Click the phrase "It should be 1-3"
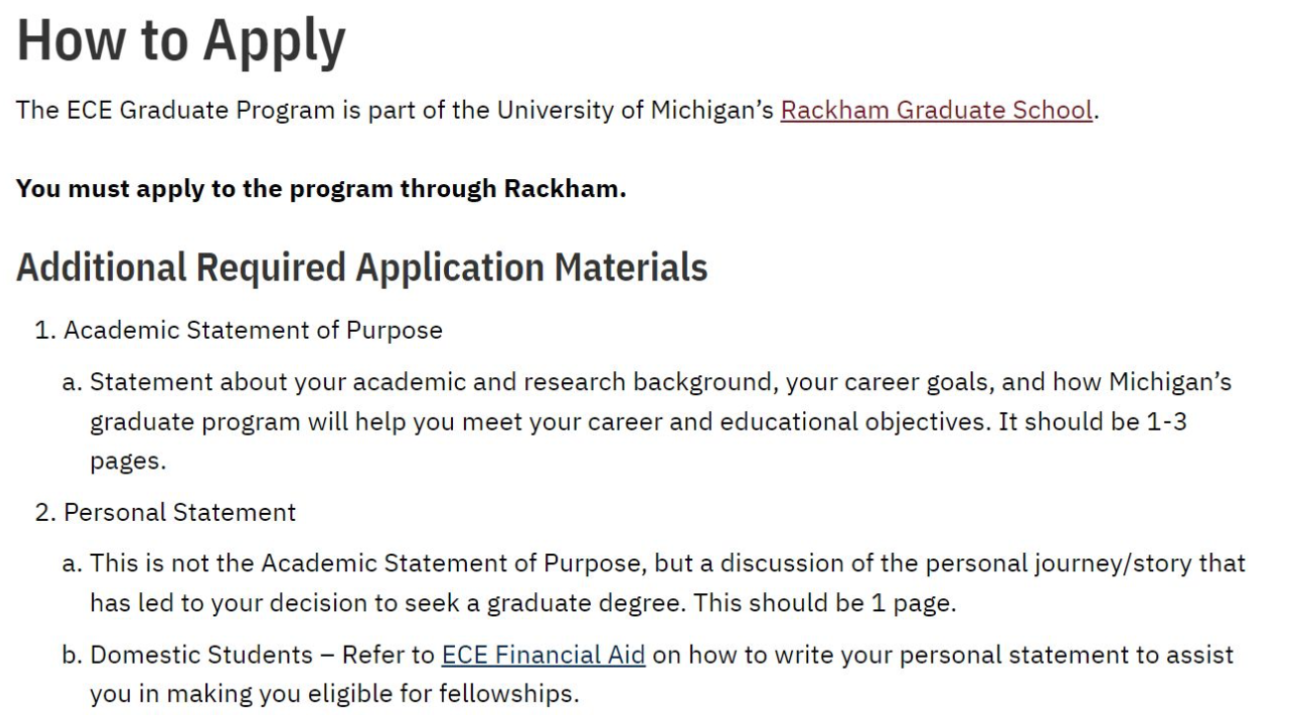 pos(1092,421)
